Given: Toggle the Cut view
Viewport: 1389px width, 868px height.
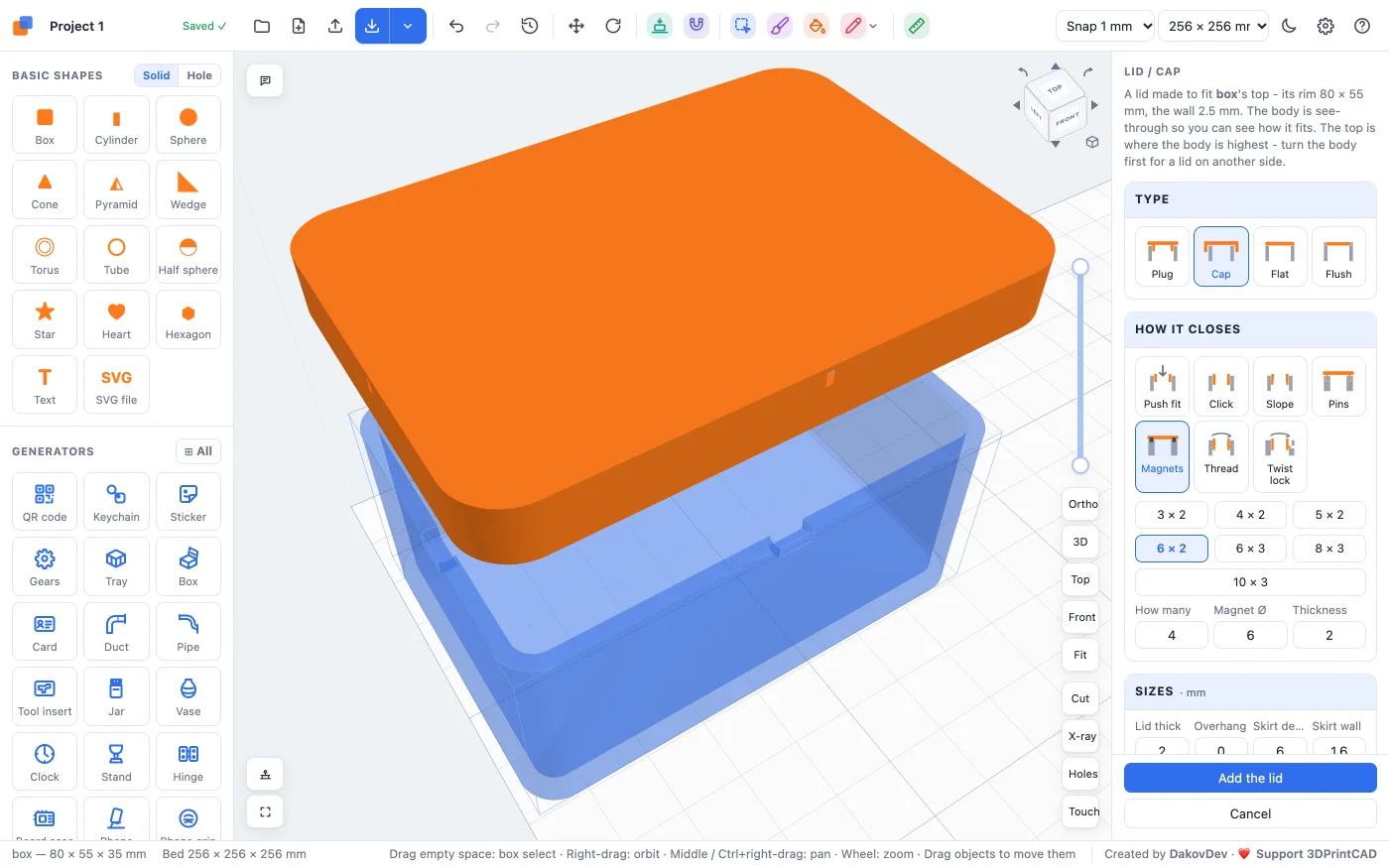Looking at the screenshot, I should tap(1080, 698).
